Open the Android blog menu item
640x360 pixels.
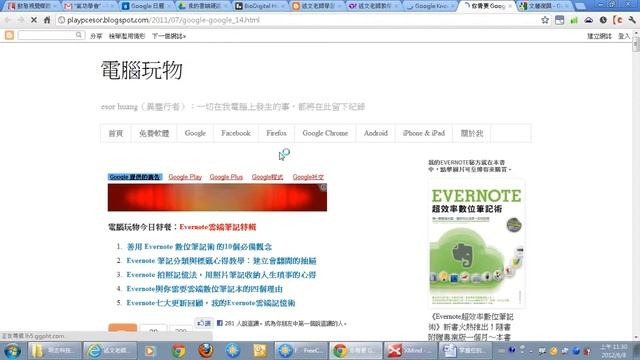(376, 133)
